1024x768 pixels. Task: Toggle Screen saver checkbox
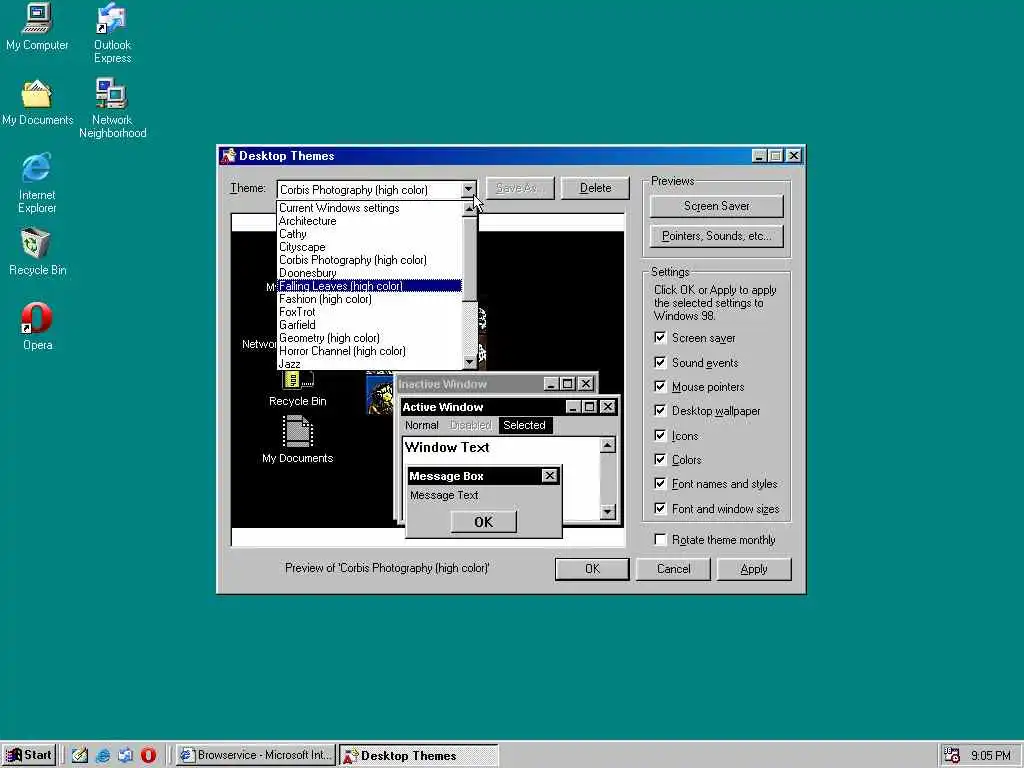pos(660,338)
